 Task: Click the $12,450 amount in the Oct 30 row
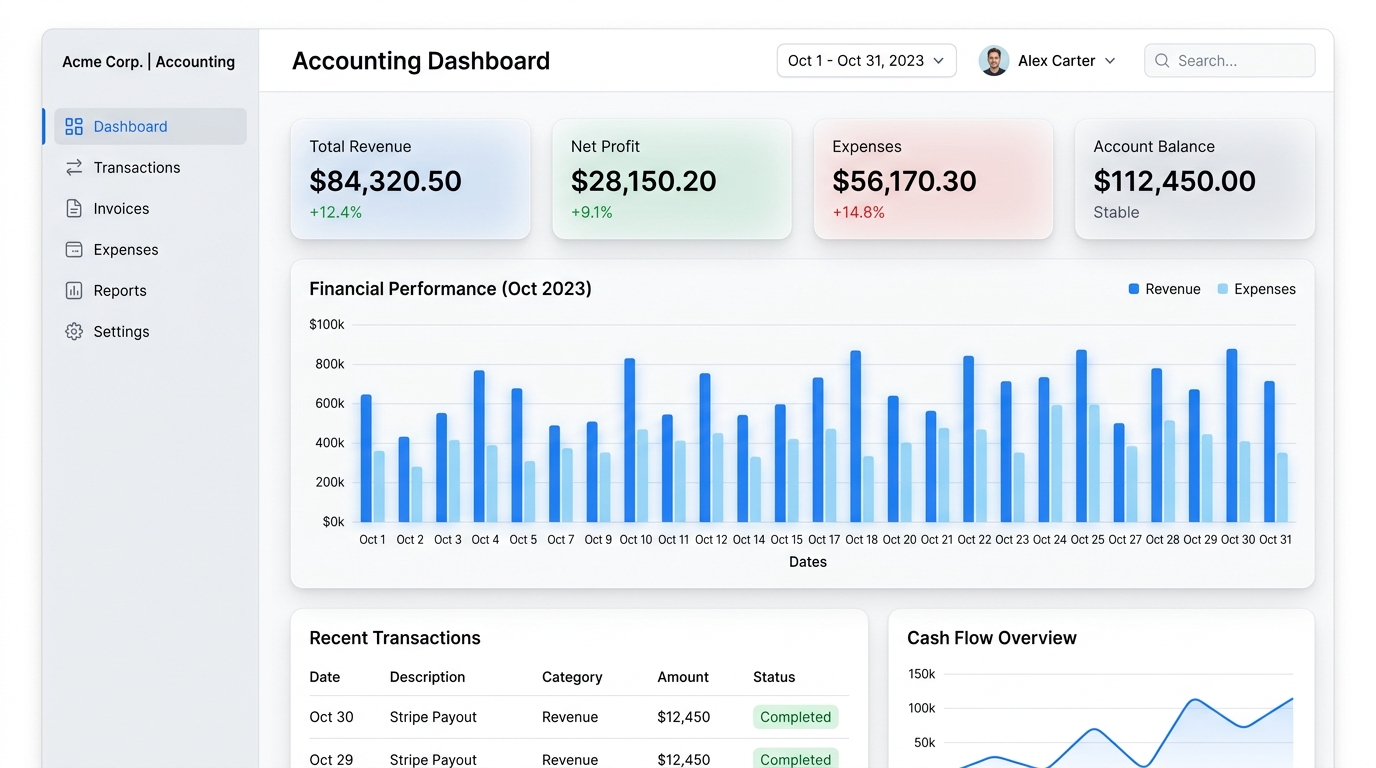click(x=684, y=717)
